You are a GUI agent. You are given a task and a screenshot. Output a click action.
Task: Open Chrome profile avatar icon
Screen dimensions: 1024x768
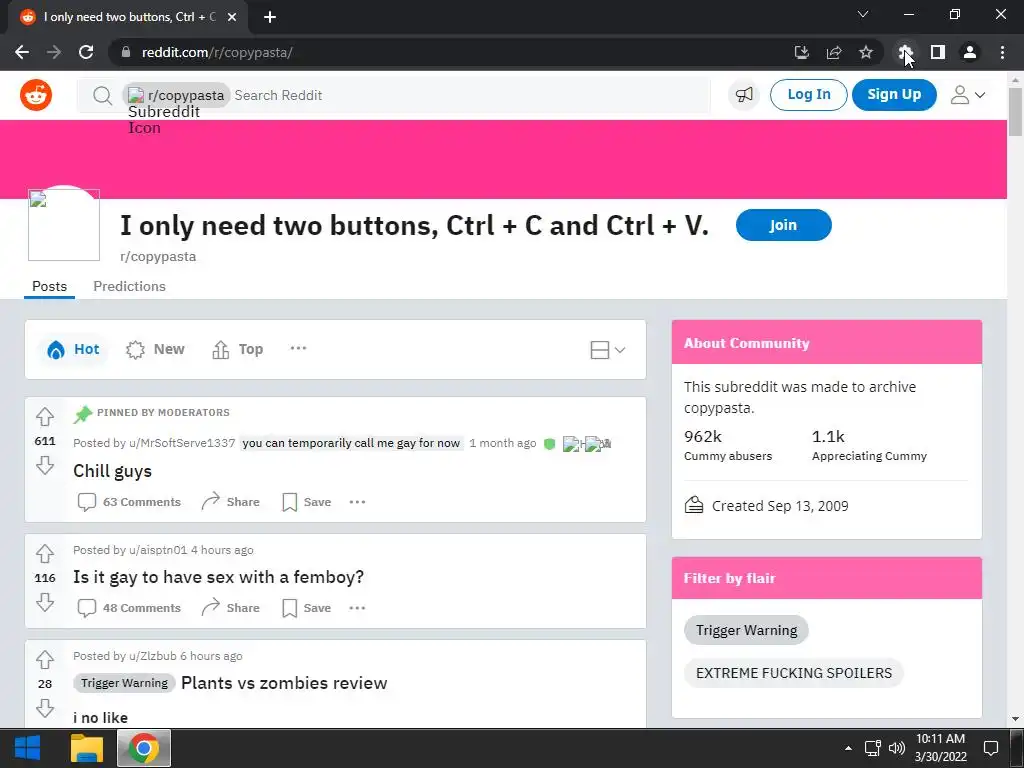pos(970,52)
